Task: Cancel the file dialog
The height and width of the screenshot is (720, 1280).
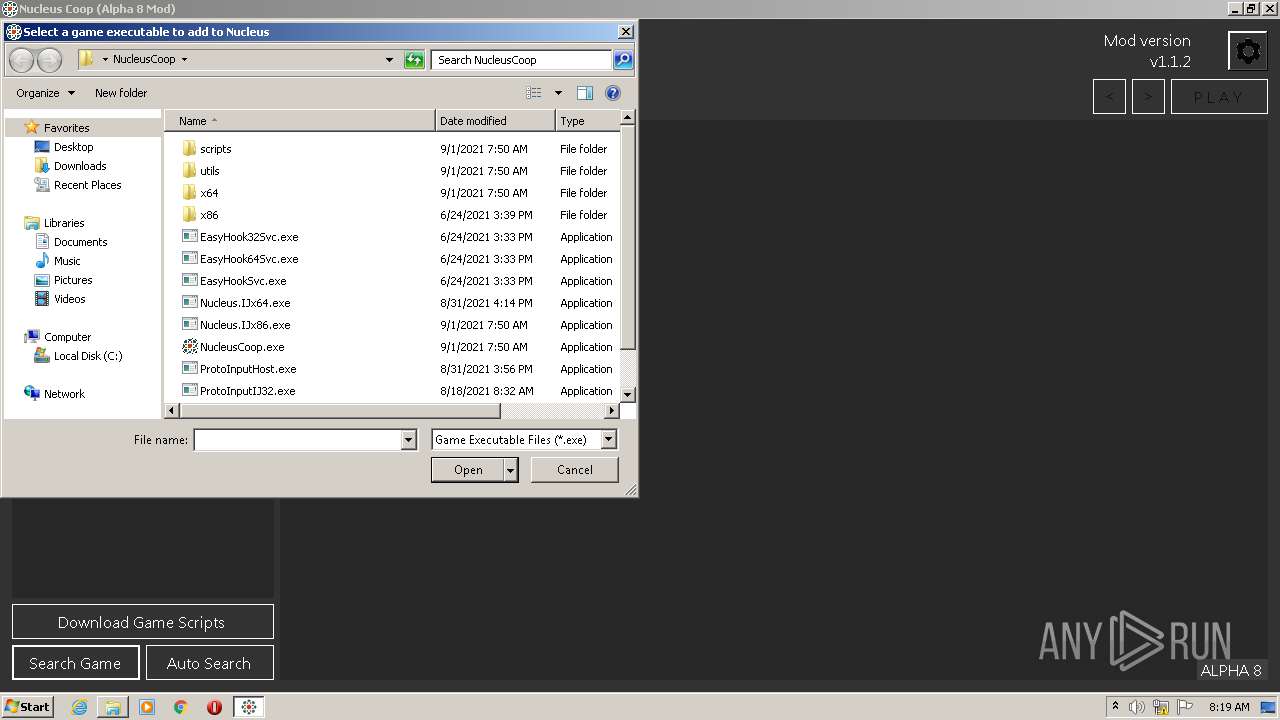Action: click(575, 470)
